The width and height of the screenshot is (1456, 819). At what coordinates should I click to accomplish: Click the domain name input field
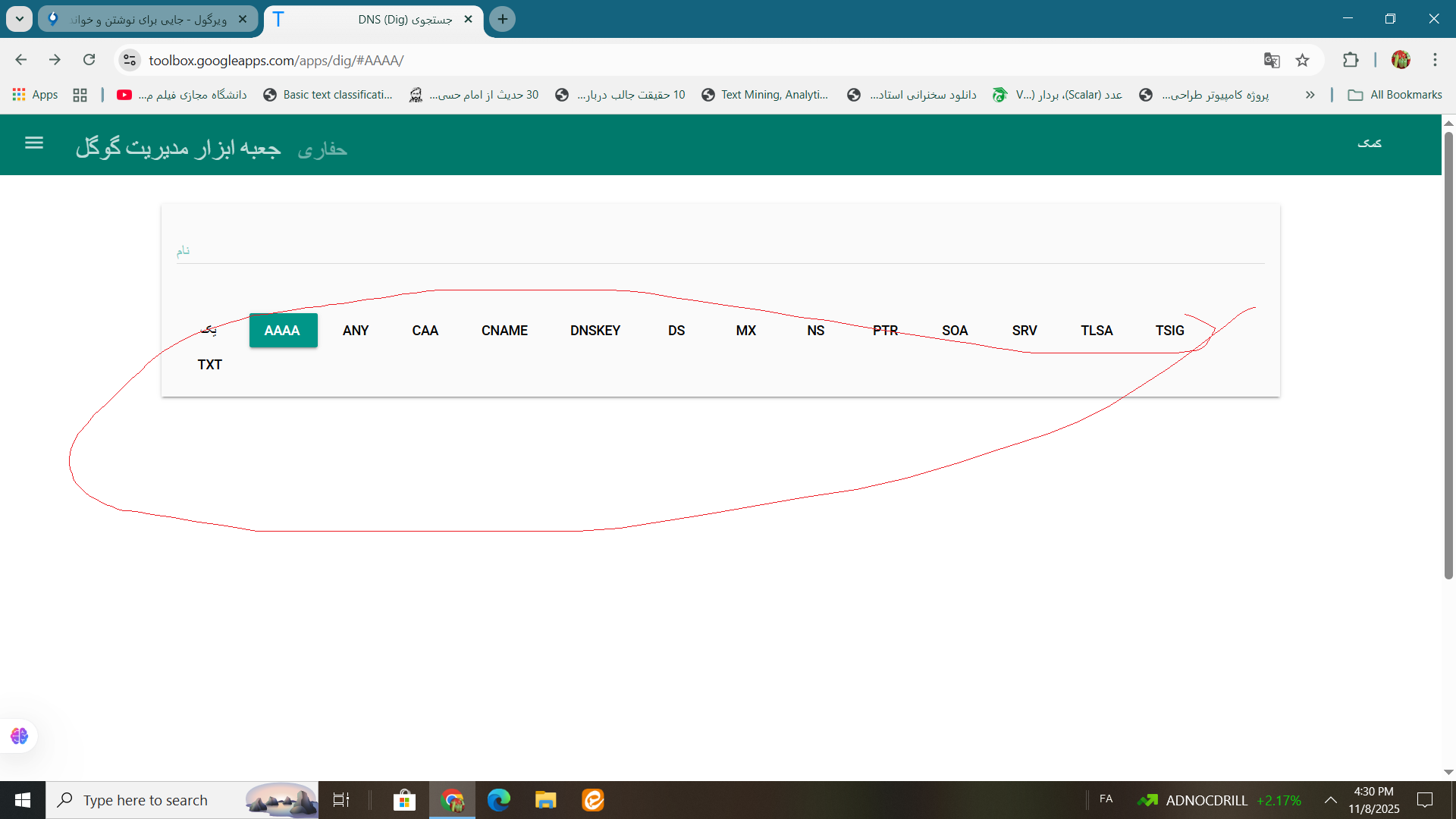point(720,250)
